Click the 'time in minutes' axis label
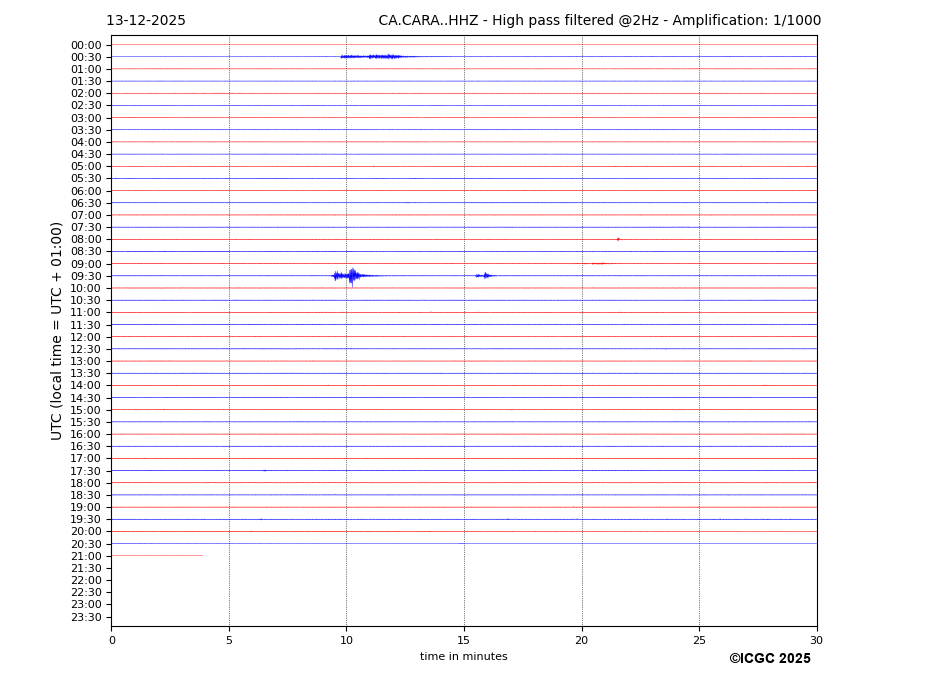The height and width of the screenshot is (696, 927). [x=463, y=656]
